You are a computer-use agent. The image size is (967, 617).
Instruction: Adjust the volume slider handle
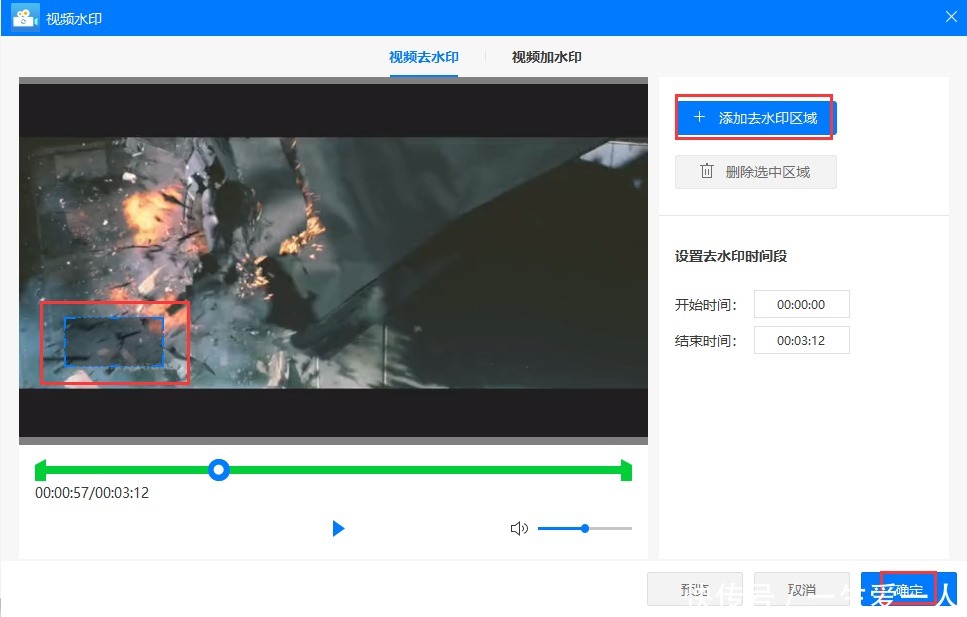point(585,528)
